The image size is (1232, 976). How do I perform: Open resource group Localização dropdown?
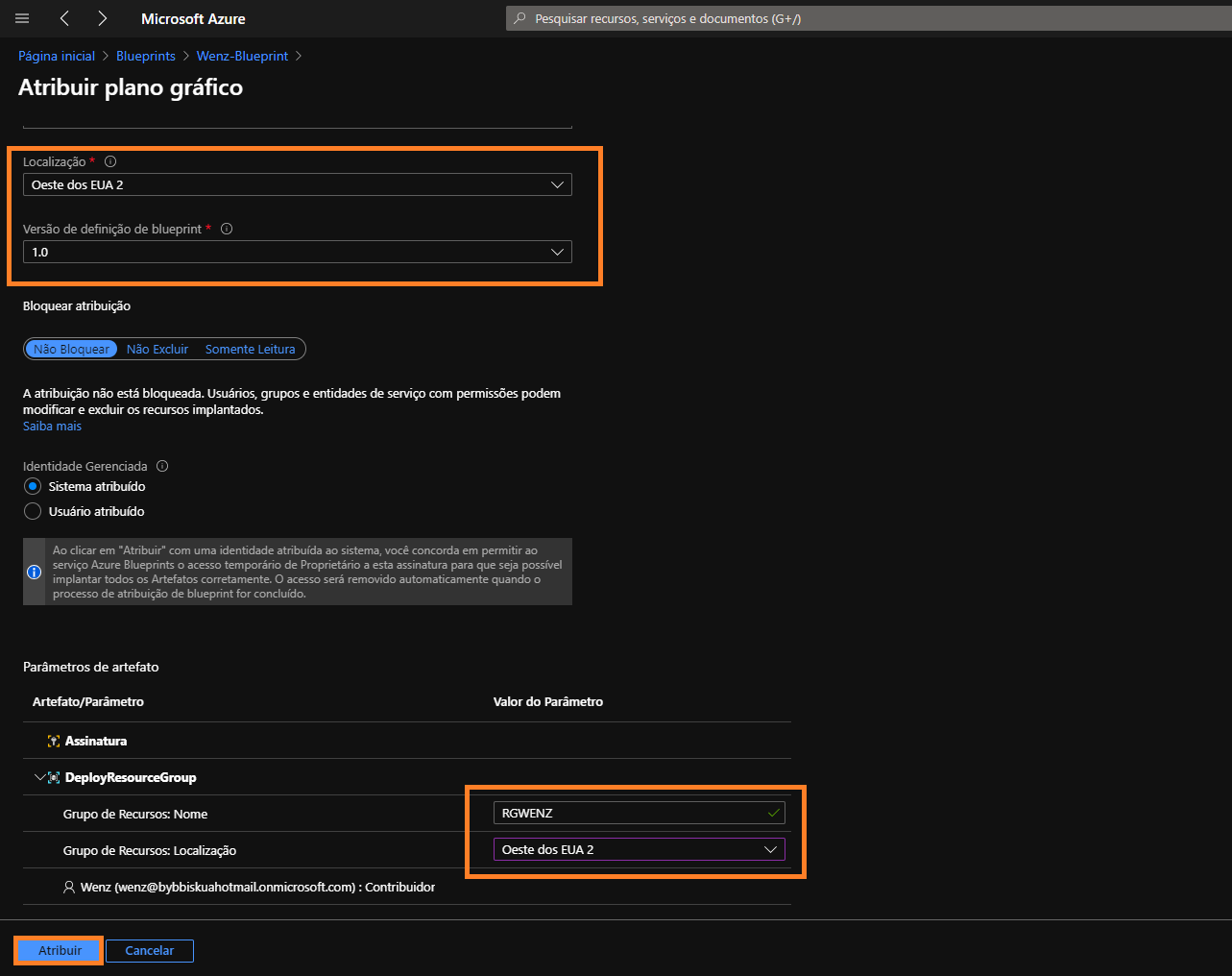[640, 849]
